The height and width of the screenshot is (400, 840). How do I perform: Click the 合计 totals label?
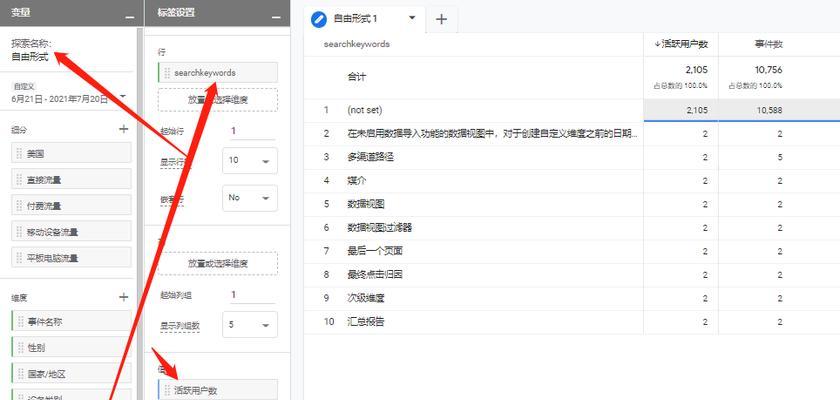pos(357,77)
